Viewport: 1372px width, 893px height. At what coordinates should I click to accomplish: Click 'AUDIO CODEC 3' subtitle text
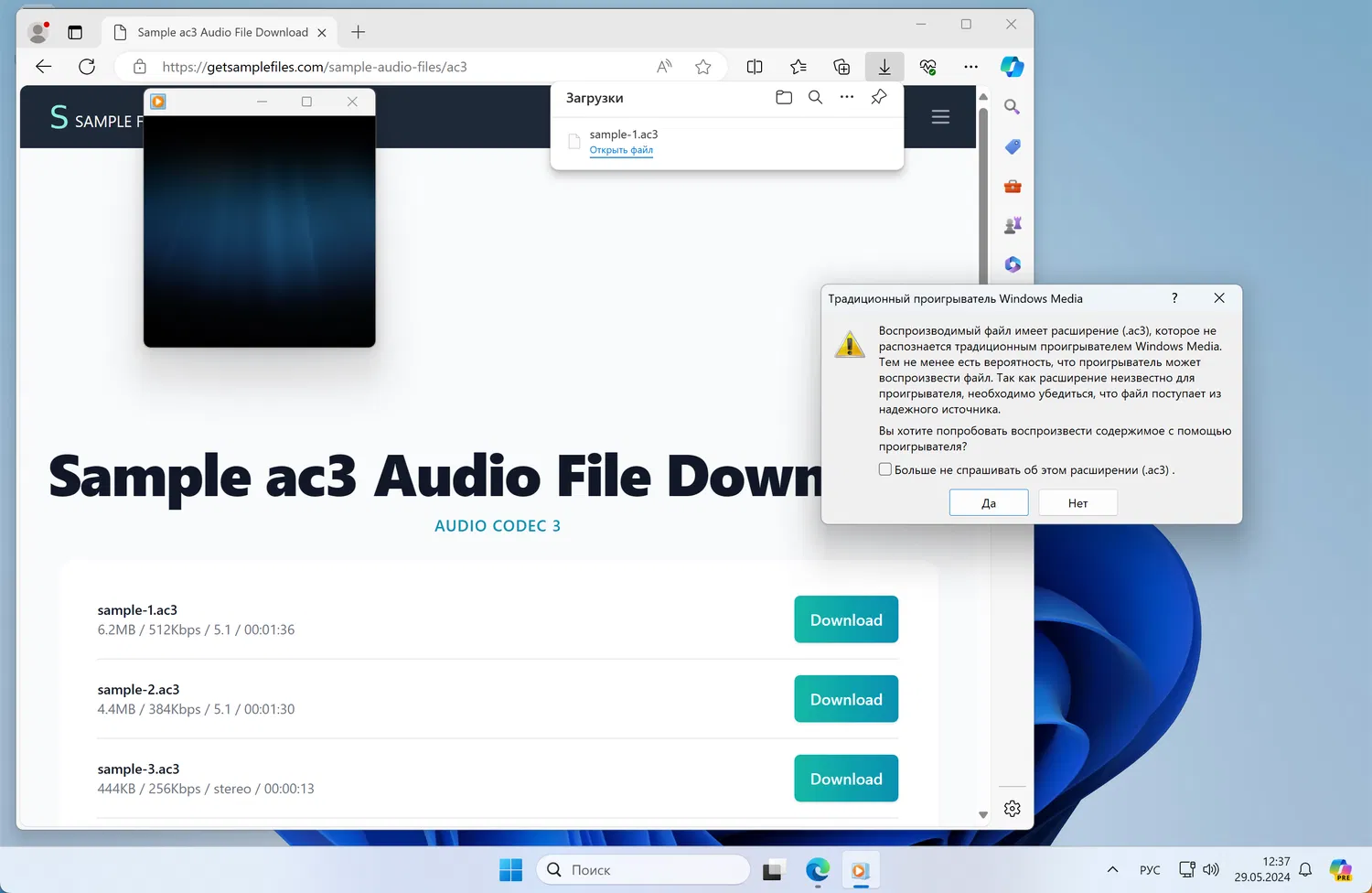coord(498,526)
